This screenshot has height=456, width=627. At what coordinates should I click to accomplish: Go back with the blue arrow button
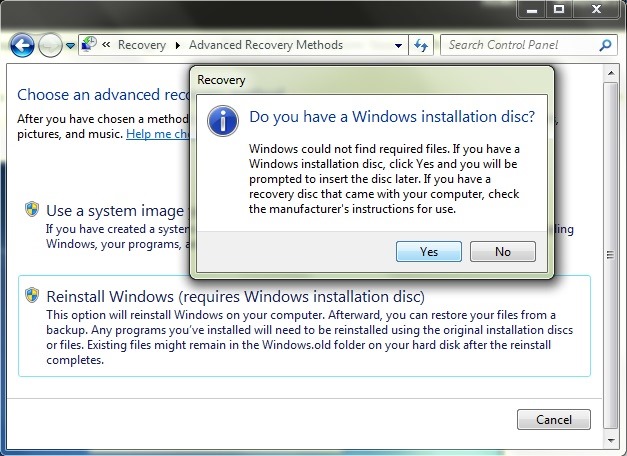[x=22, y=45]
